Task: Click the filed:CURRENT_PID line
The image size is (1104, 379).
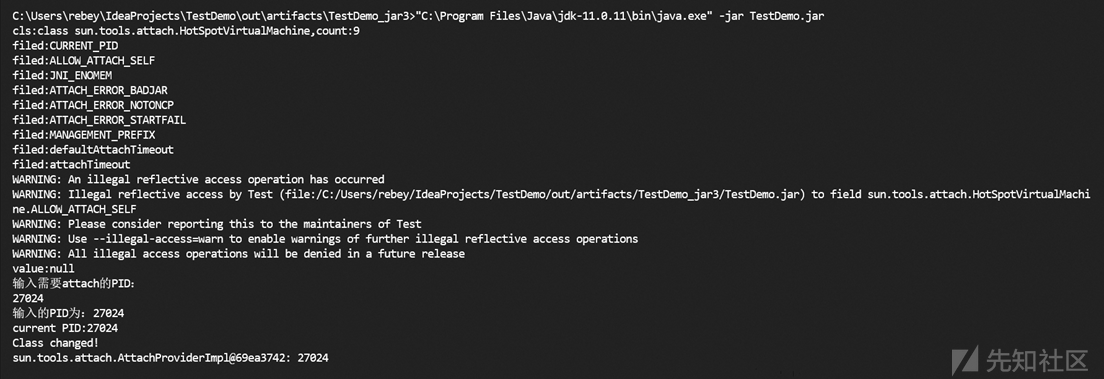Action: pos(65,46)
